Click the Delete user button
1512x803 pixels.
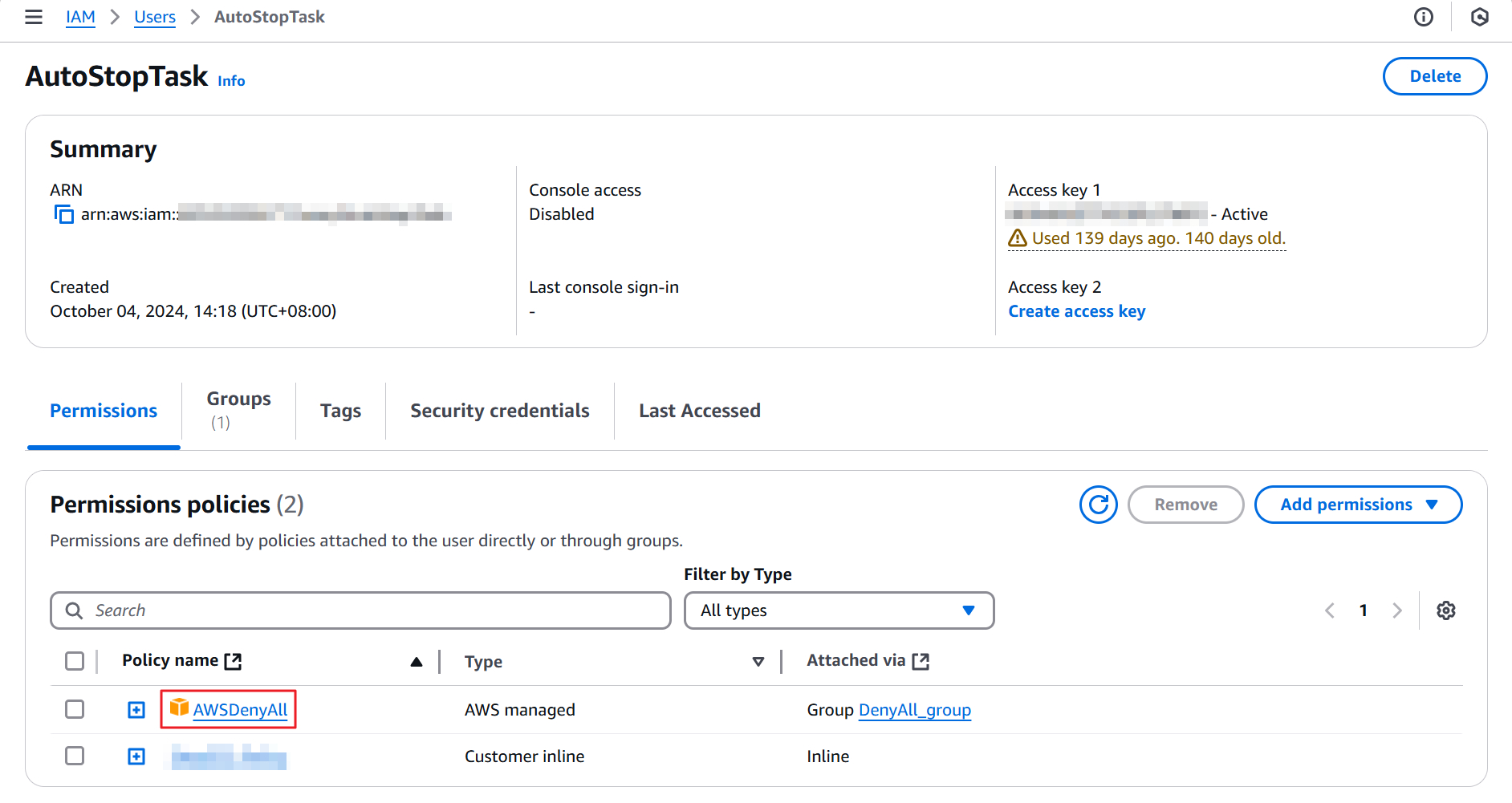click(x=1435, y=76)
